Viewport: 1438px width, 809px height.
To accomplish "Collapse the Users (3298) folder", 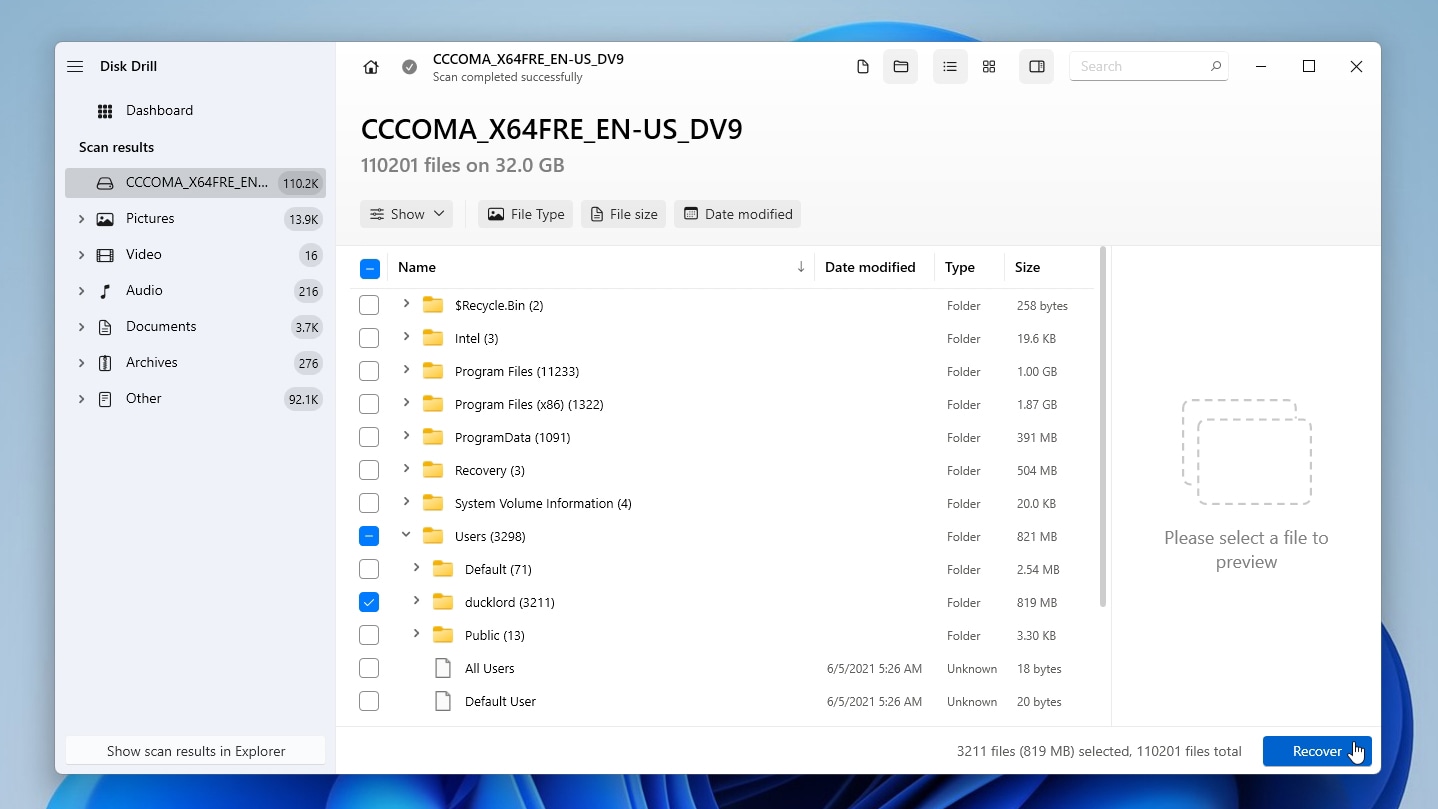I will [406, 535].
